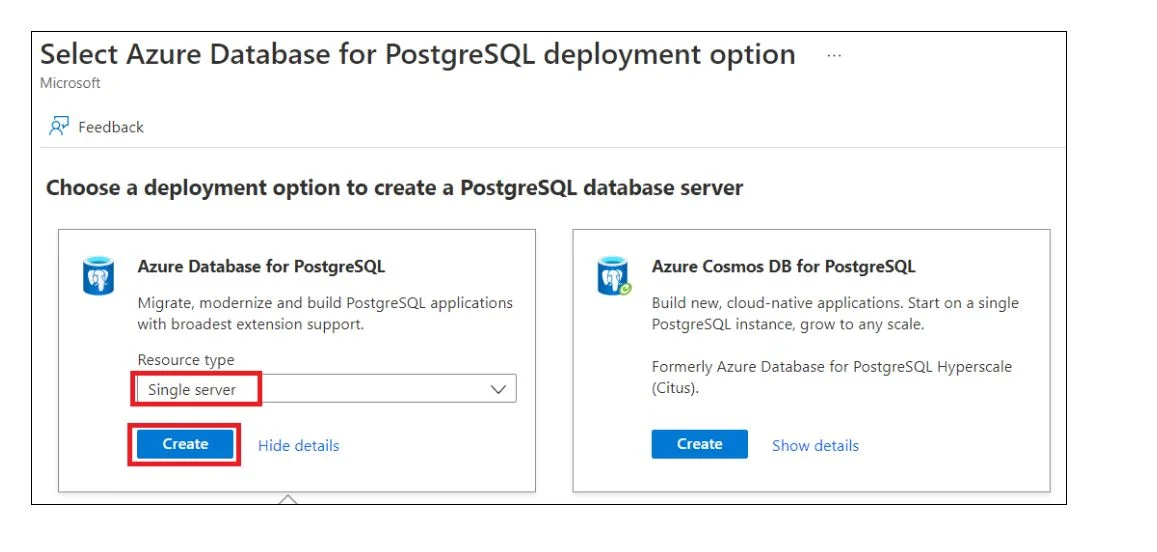Click the Choose a deployment option heading

[394, 187]
